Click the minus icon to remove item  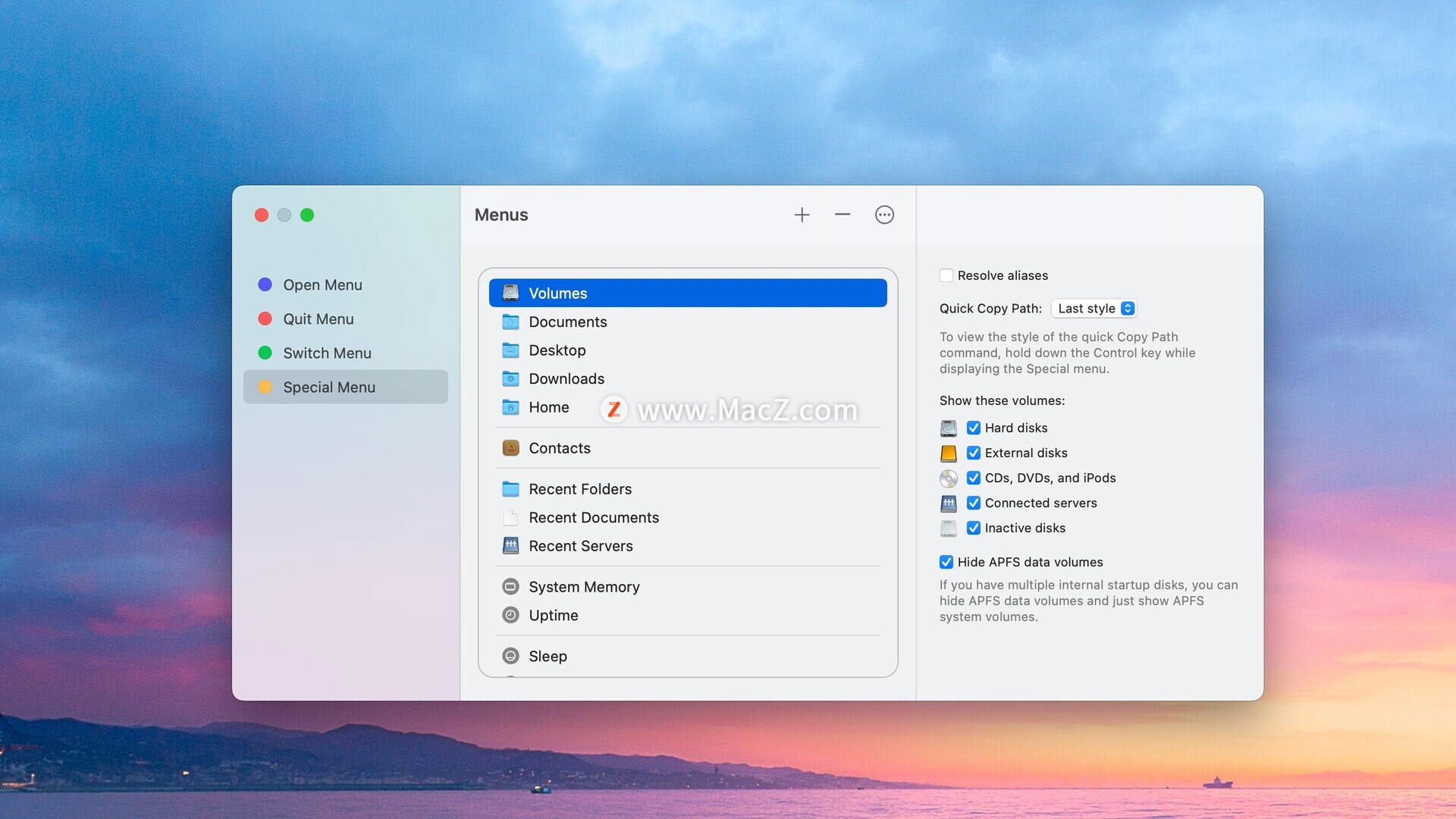842,215
